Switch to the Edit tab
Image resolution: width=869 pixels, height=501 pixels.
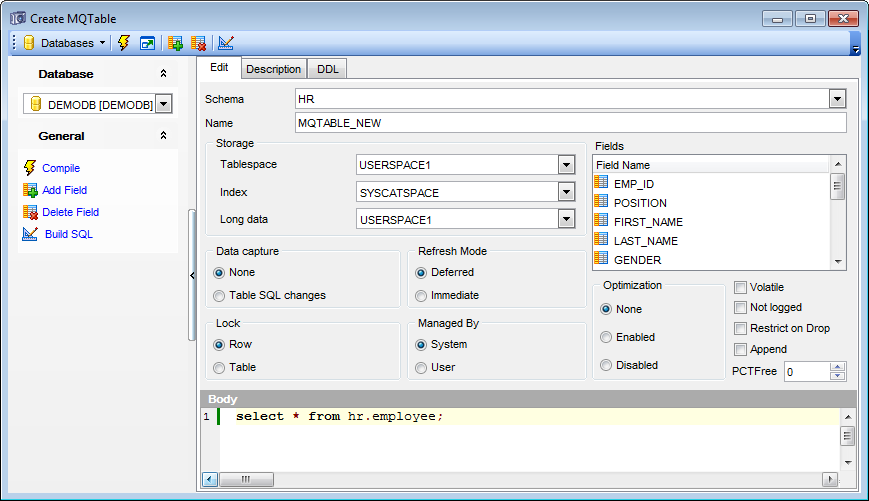(219, 67)
